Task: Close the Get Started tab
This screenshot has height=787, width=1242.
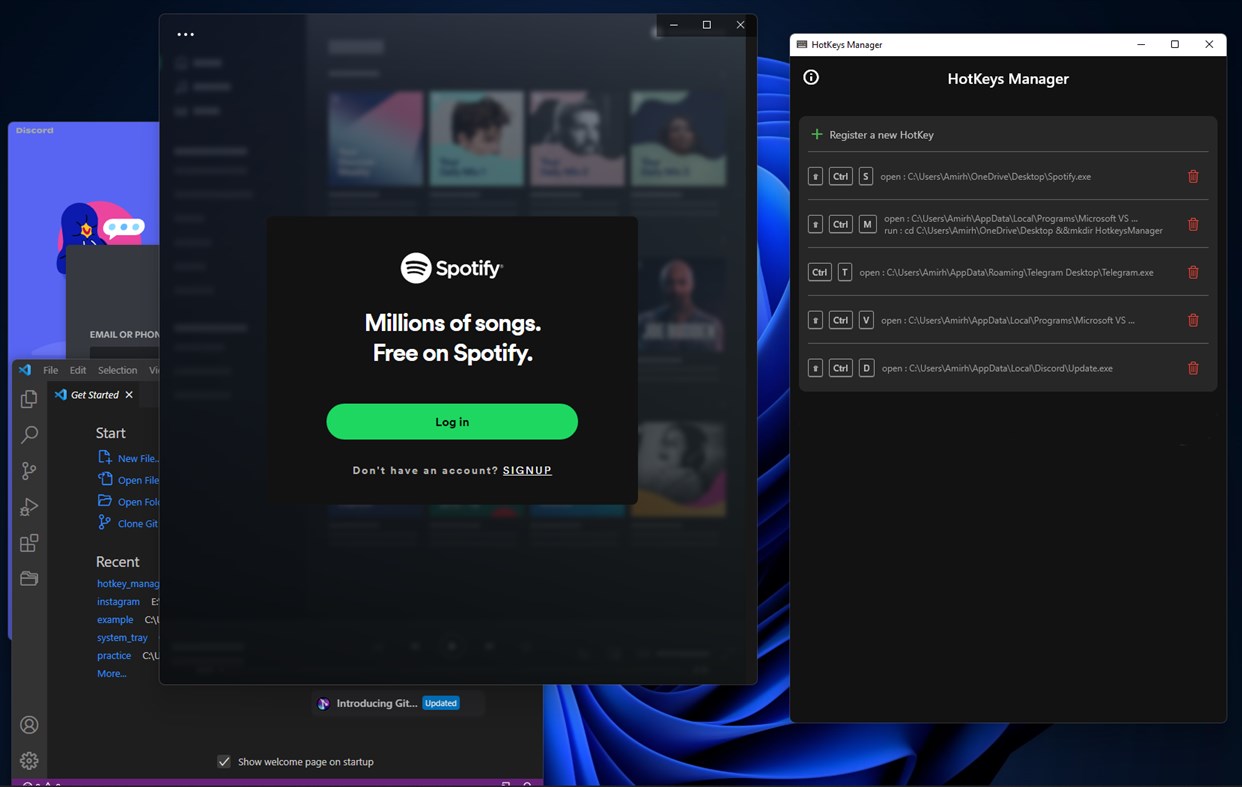Action: [x=129, y=395]
